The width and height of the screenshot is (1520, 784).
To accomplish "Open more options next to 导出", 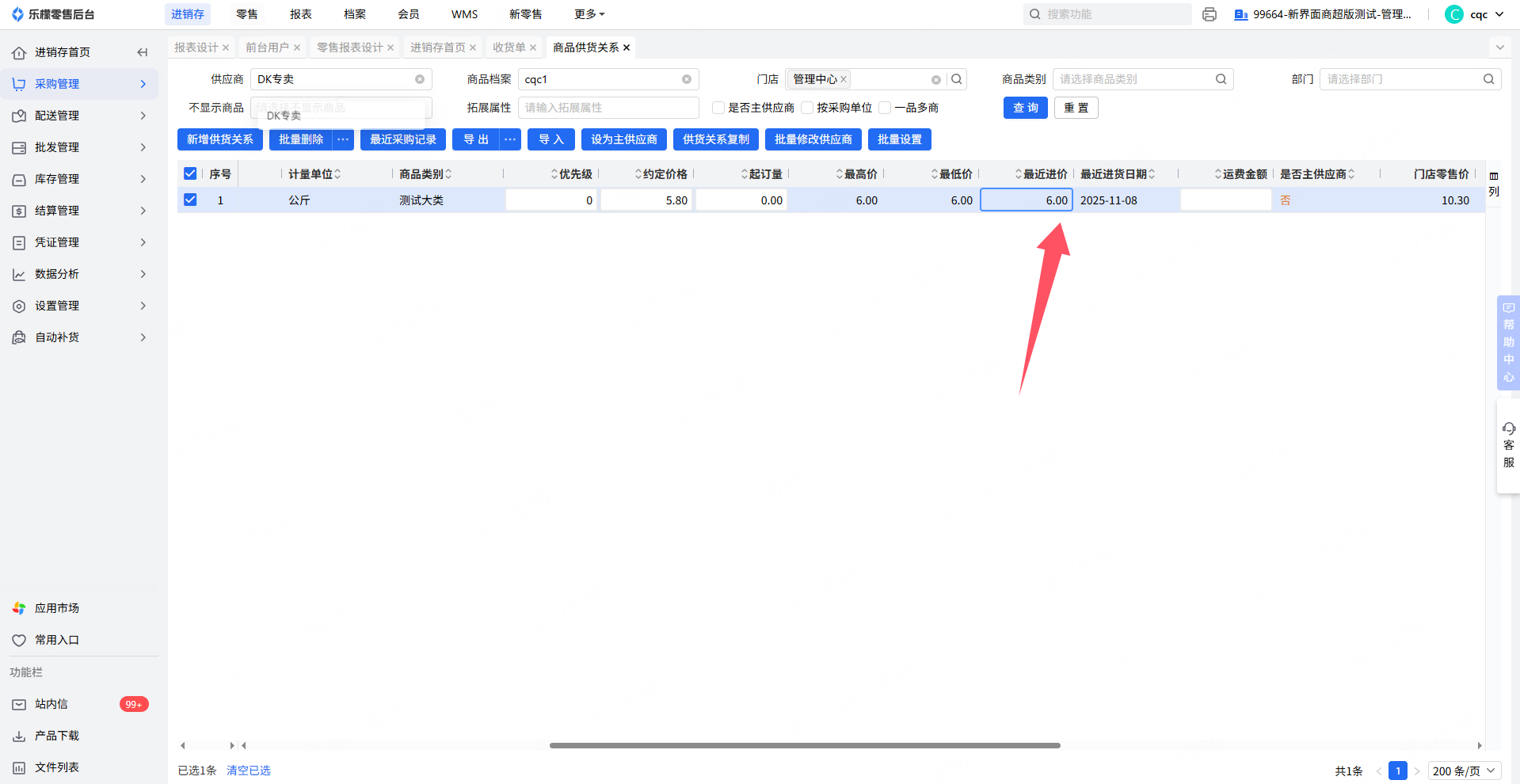I will pos(510,139).
